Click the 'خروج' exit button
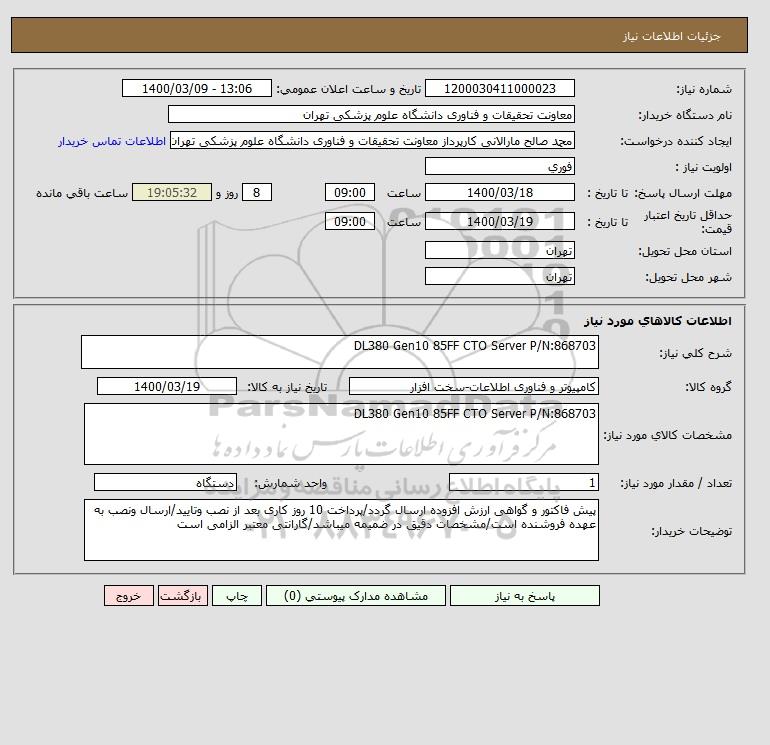The width and height of the screenshot is (770, 745). [x=129, y=596]
